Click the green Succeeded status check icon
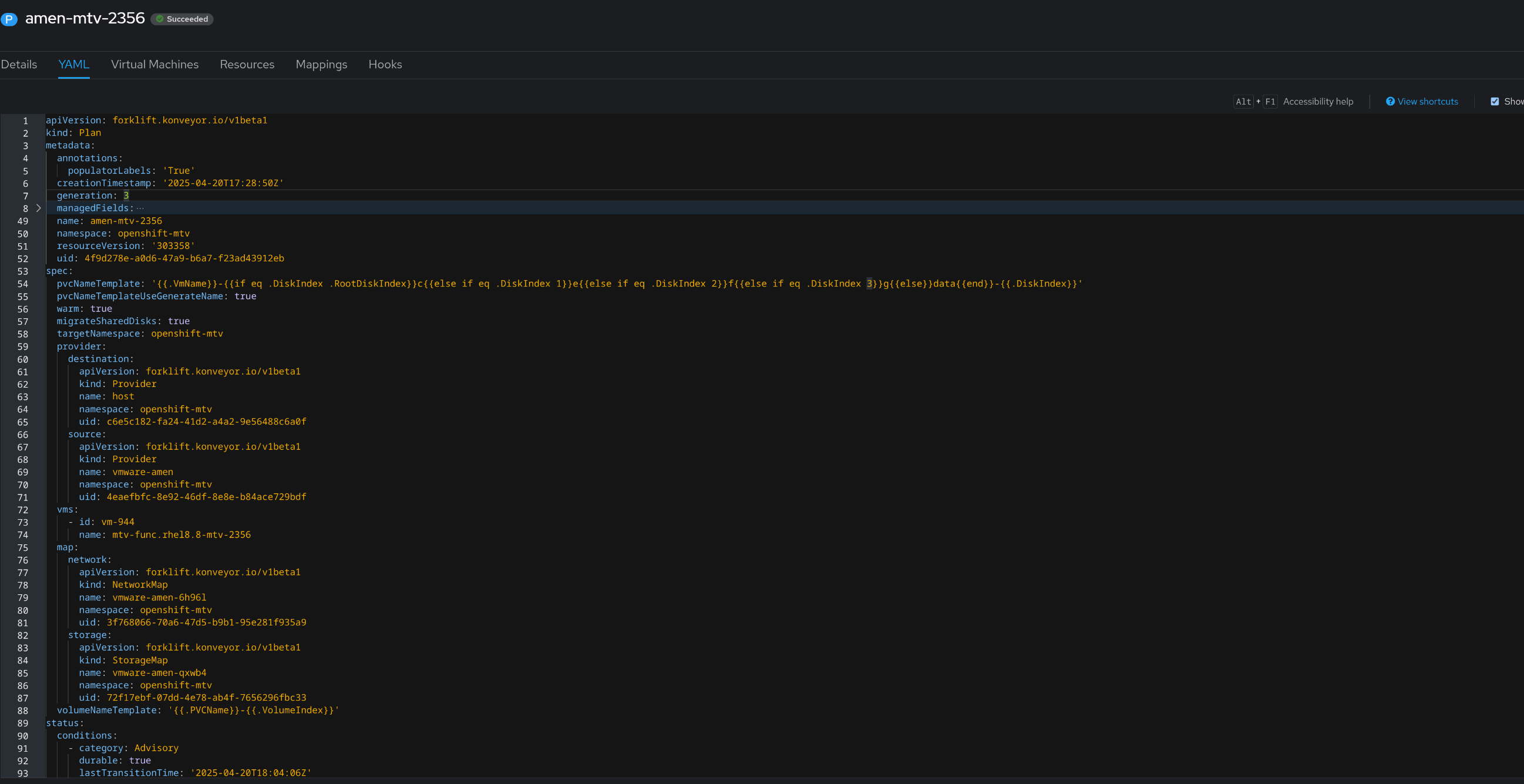1524x784 pixels. coord(160,19)
